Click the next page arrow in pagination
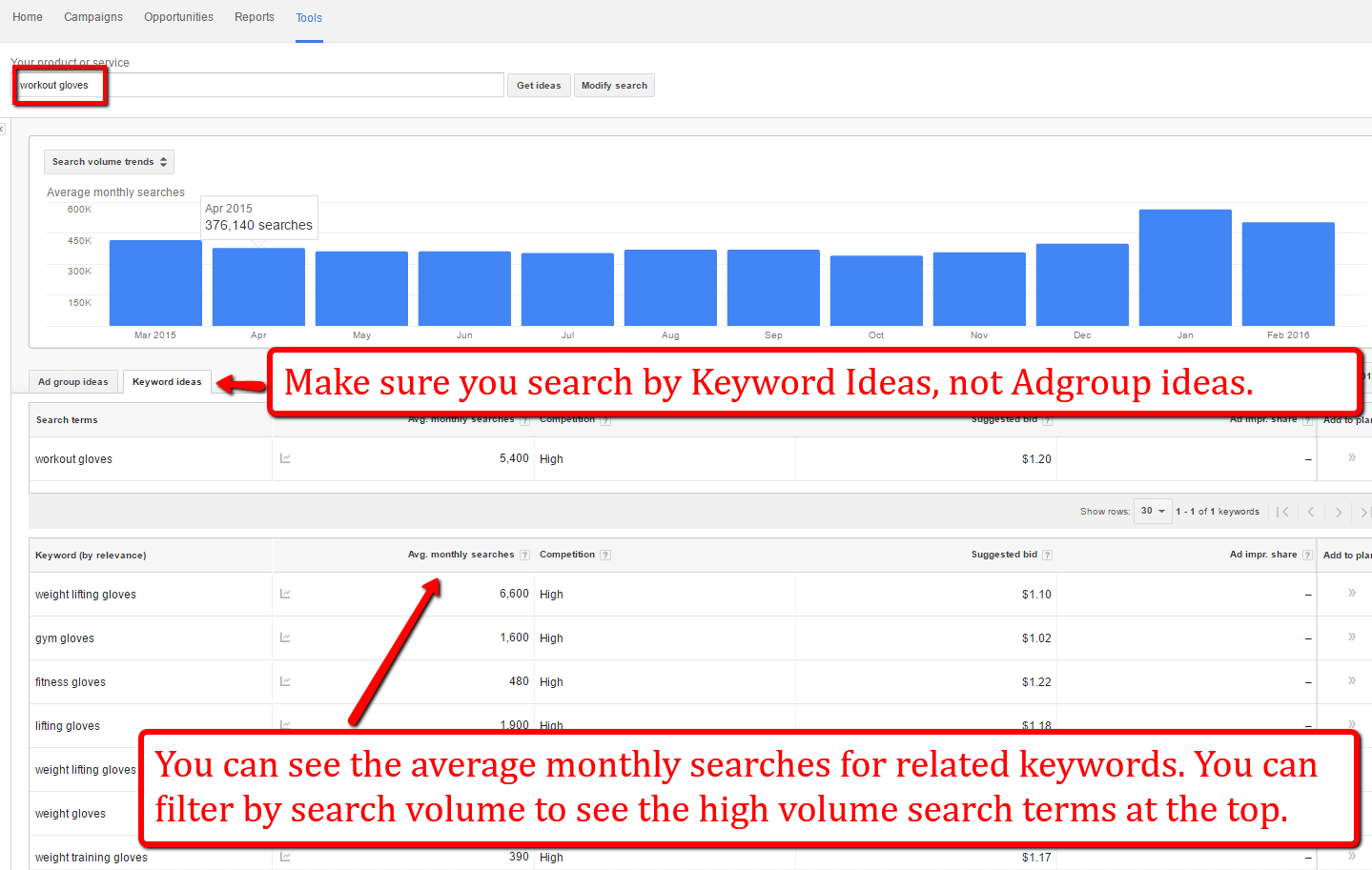The width and height of the screenshot is (1372, 870). tap(1339, 511)
